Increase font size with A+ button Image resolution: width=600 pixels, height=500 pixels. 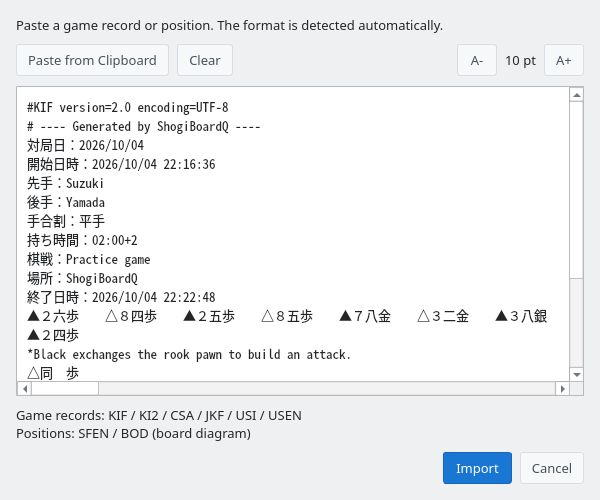click(x=564, y=60)
